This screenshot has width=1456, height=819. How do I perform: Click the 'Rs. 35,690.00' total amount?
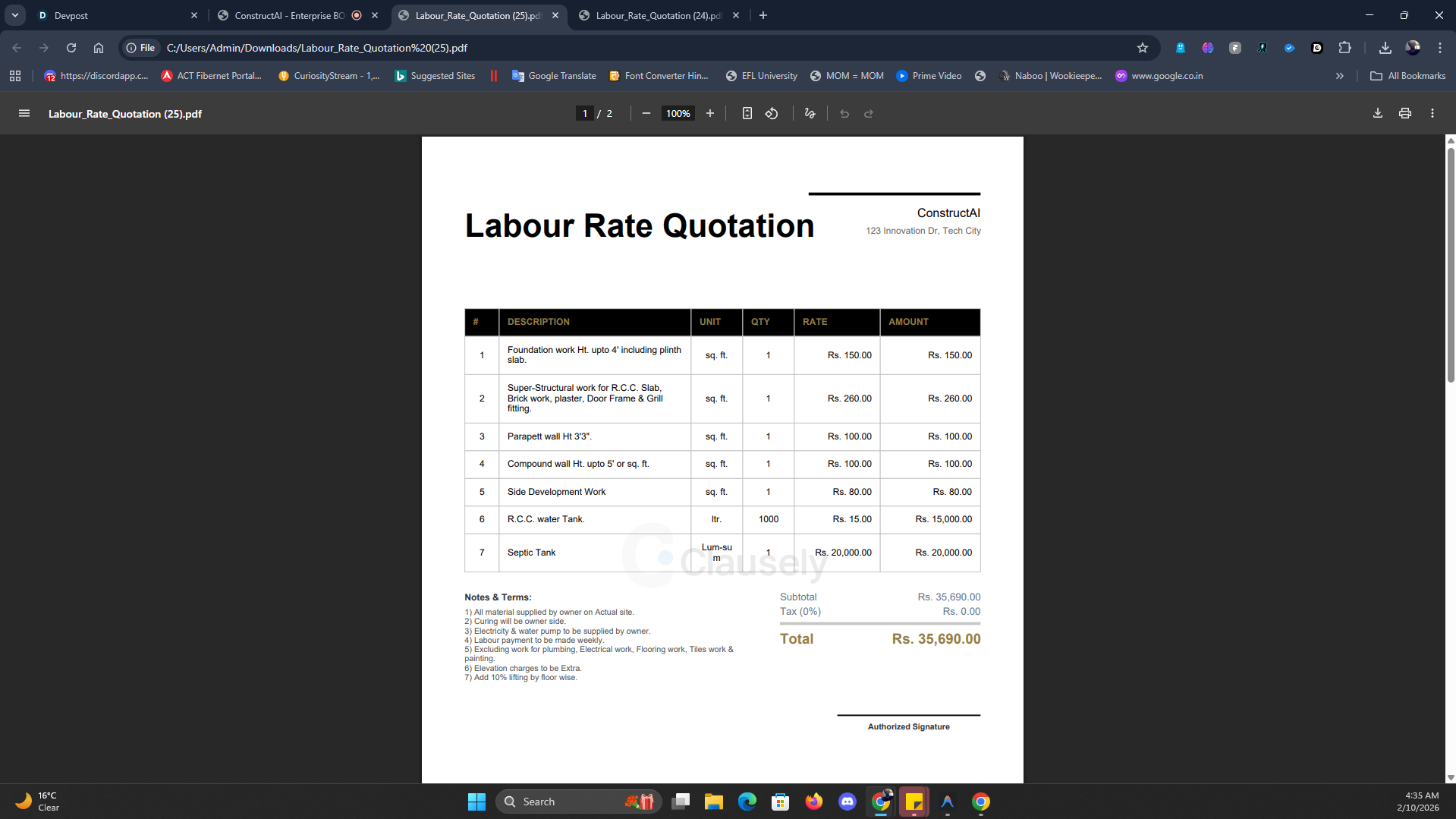[x=936, y=639]
